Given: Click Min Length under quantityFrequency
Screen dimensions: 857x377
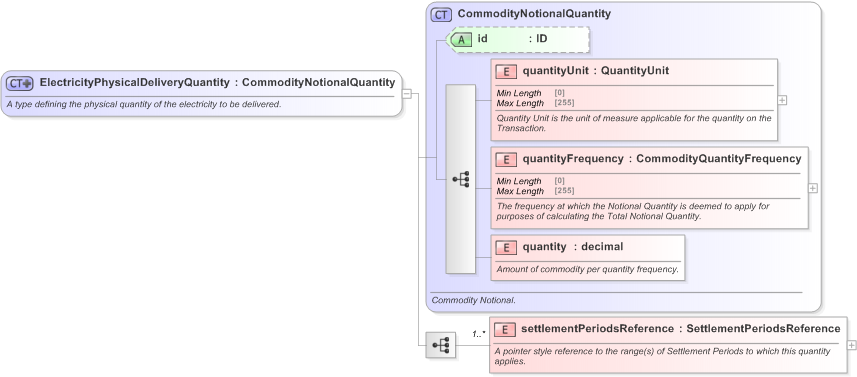Looking at the screenshot, I should click(519, 181).
